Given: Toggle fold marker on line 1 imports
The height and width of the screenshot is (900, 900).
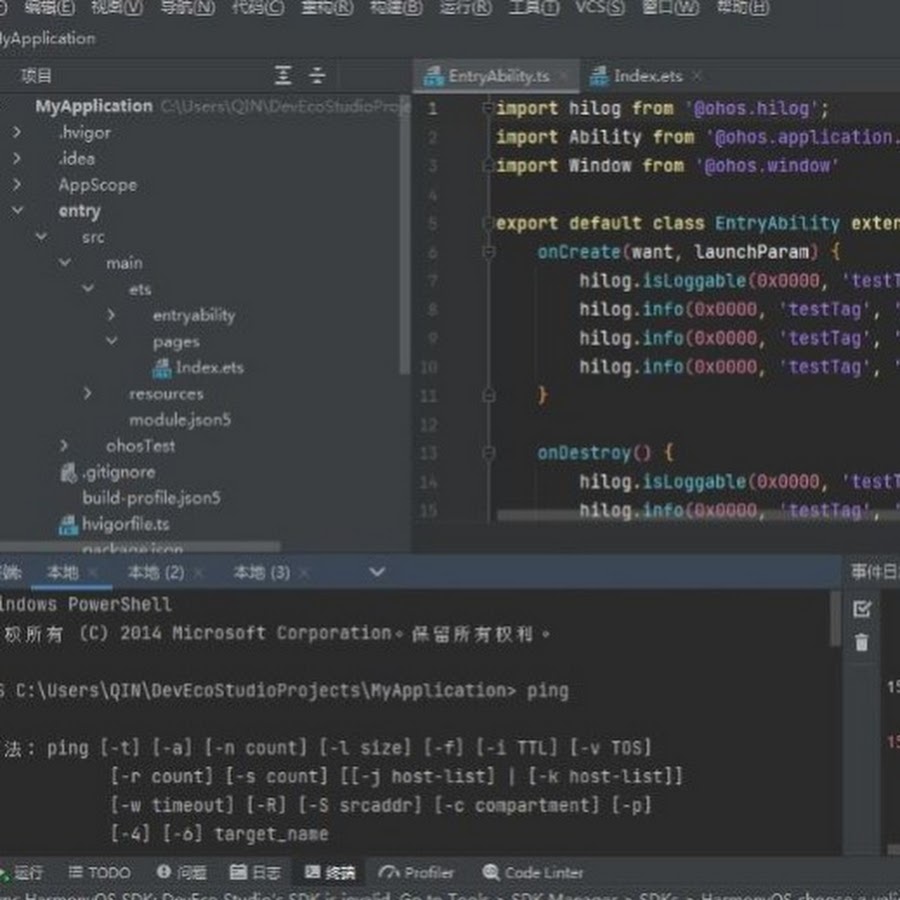Looking at the screenshot, I should pyautogui.click(x=488, y=108).
